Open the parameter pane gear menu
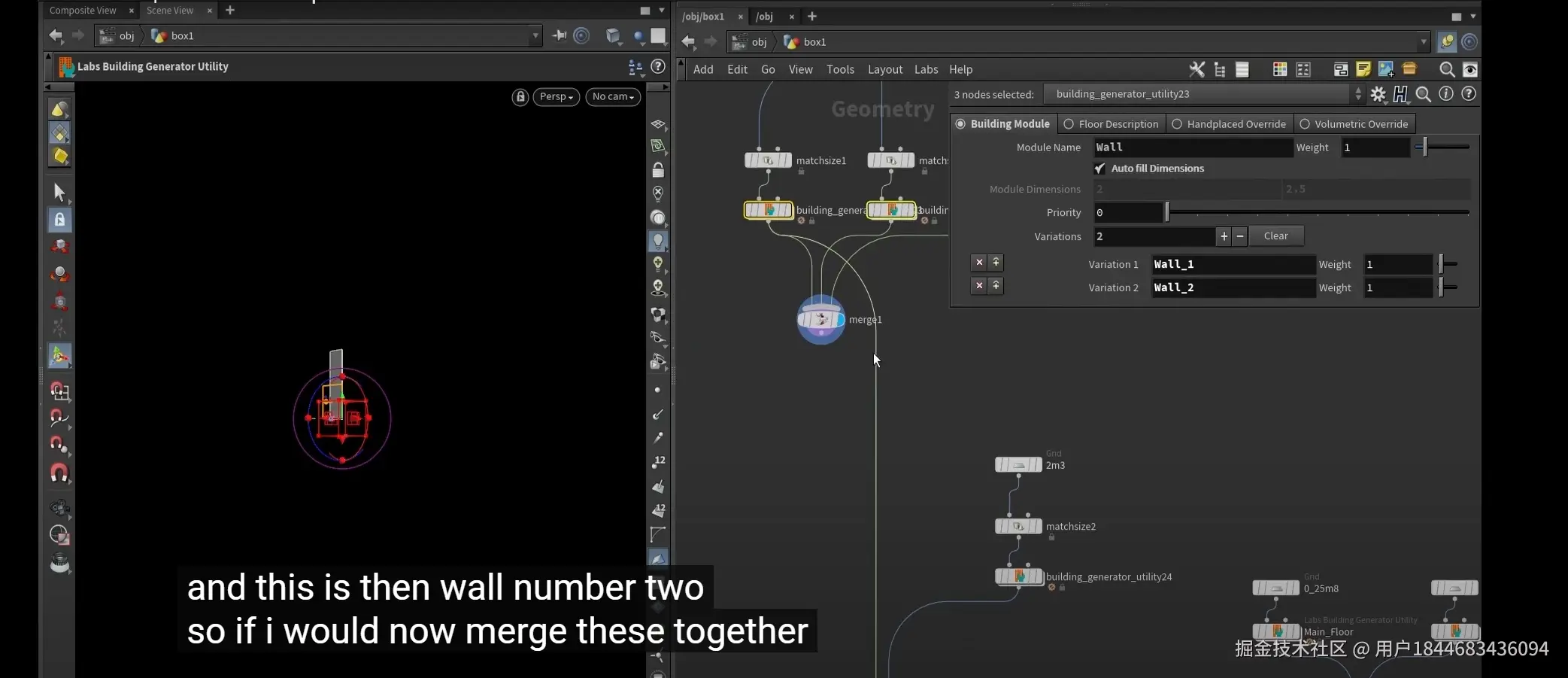This screenshot has width=1568, height=678. pos(1378,94)
